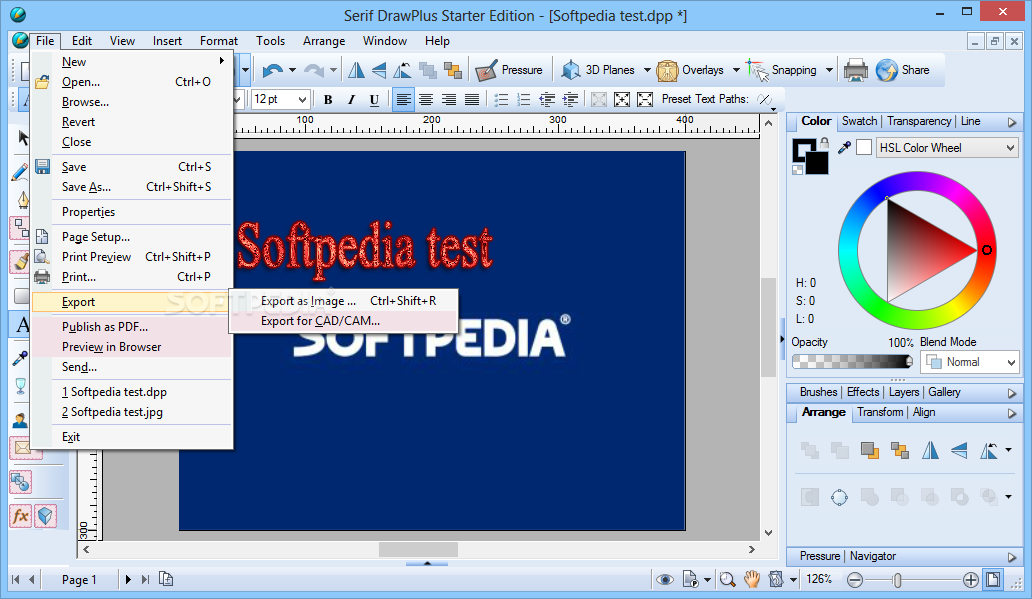The image size is (1032, 599).
Task: Click the fx filter effects tool
Action: (21, 515)
